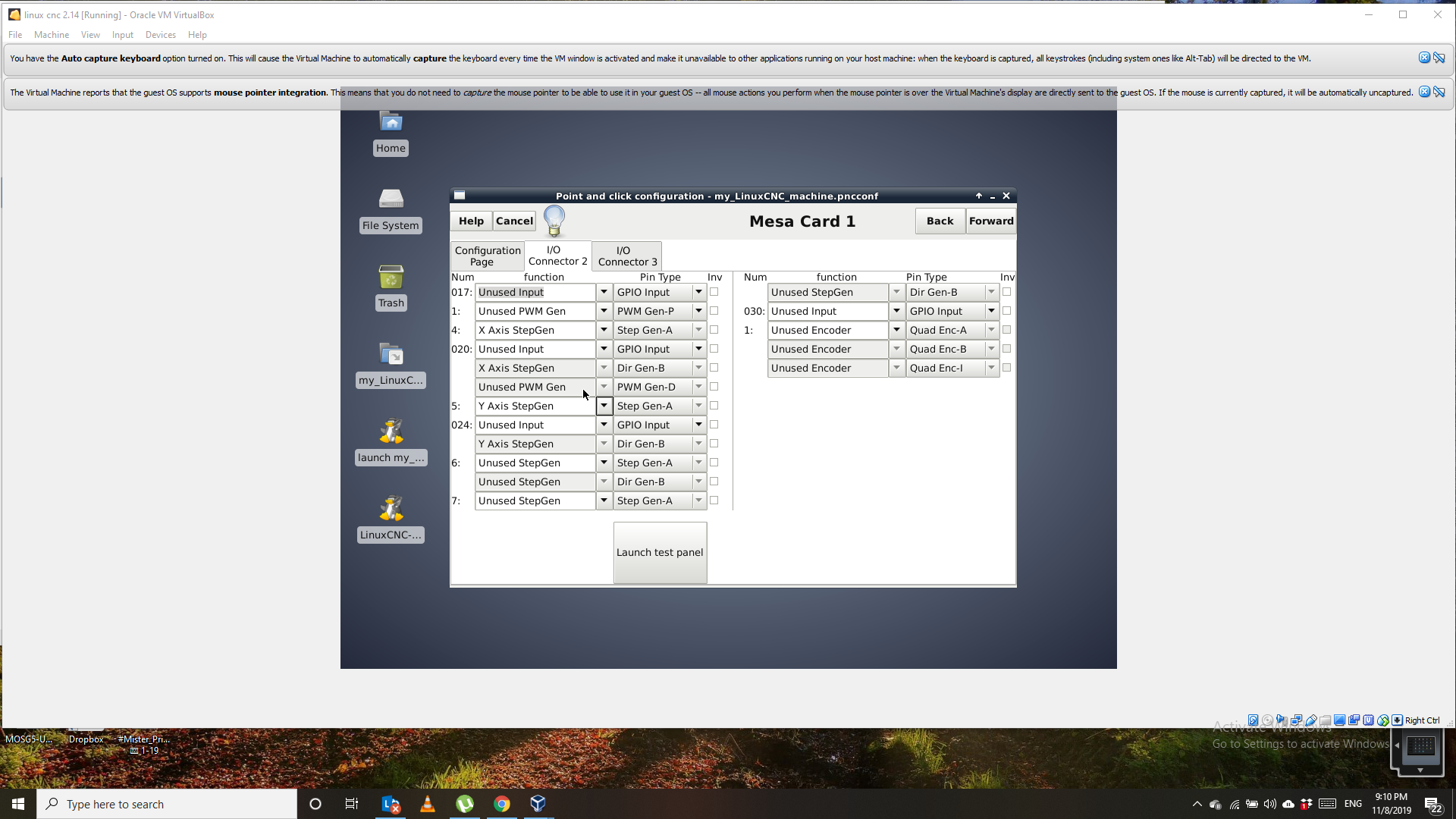Open Task View on the taskbar
This screenshot has height=819, width=1456.
[352, 804]
